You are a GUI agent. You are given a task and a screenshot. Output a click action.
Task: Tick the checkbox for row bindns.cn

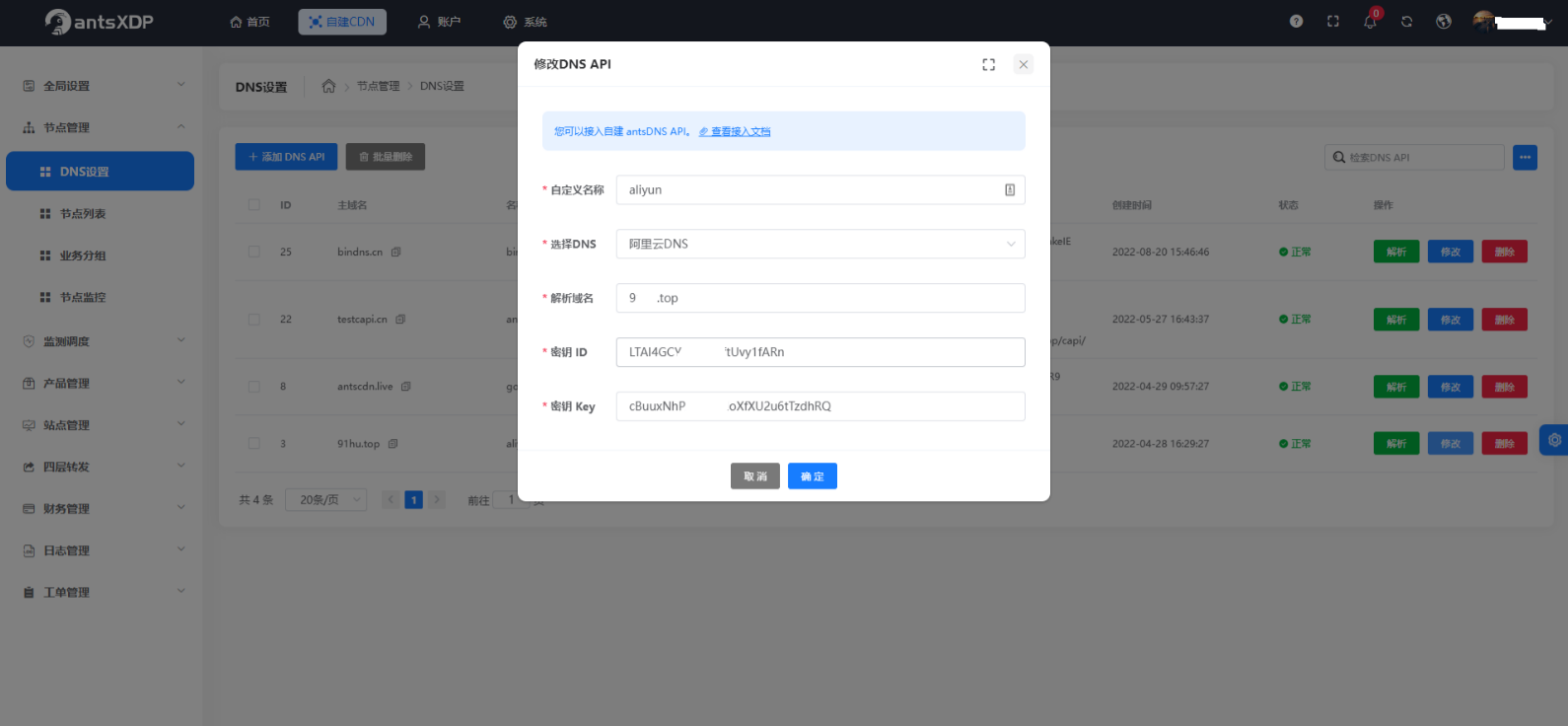pyautogui.click(x=253, y=252)
